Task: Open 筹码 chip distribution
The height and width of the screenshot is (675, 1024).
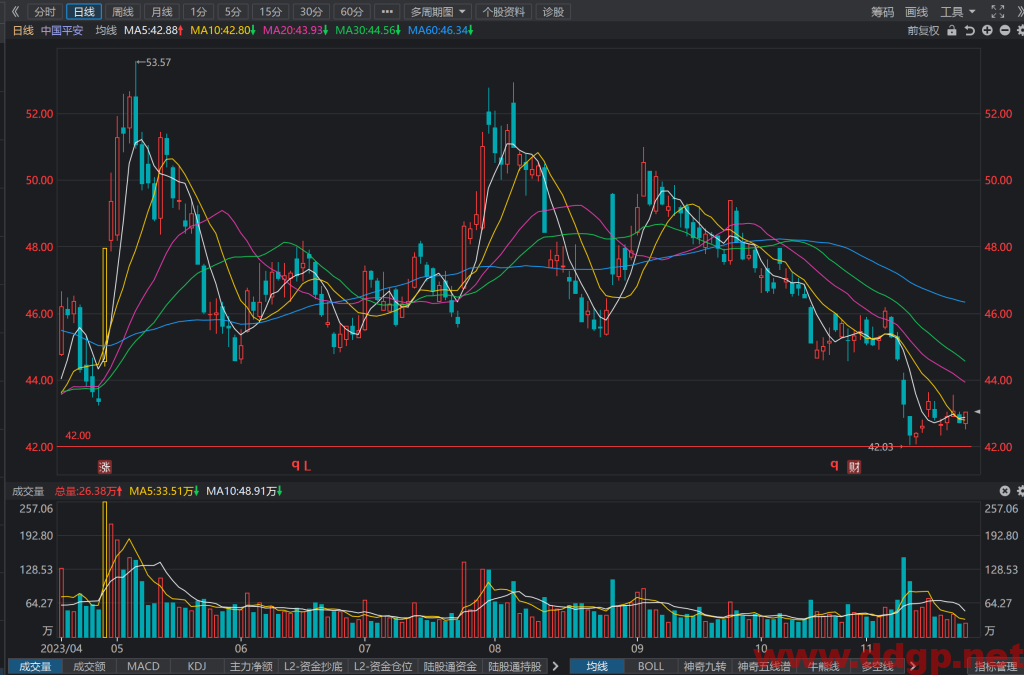Action: click(x=882, y=12)
